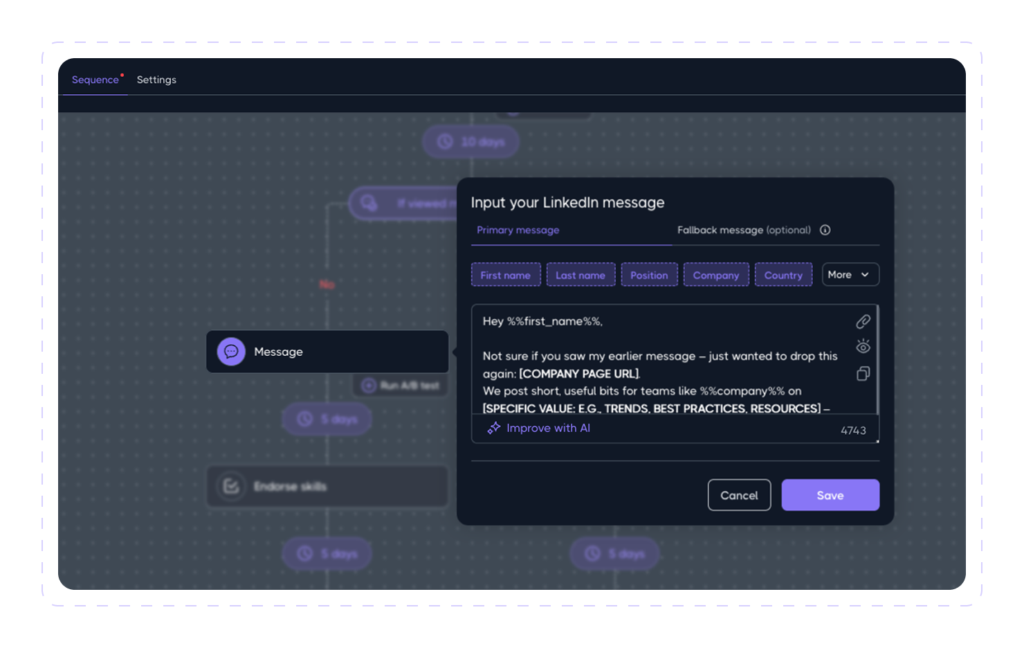Select the Endorse skills step node
This screenshot has width=1024, height=648.
327,486
